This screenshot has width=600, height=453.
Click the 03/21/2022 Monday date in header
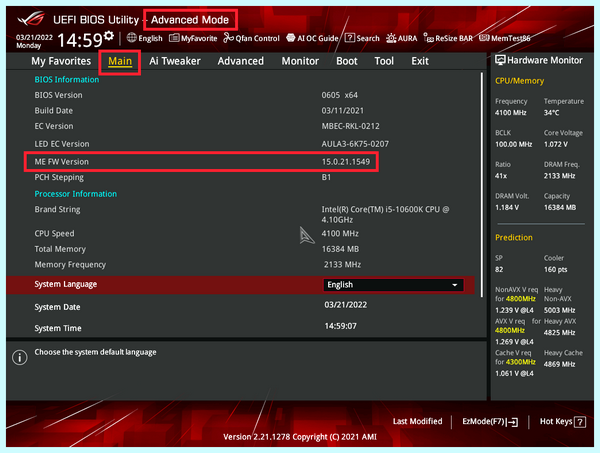pos(34,41)
